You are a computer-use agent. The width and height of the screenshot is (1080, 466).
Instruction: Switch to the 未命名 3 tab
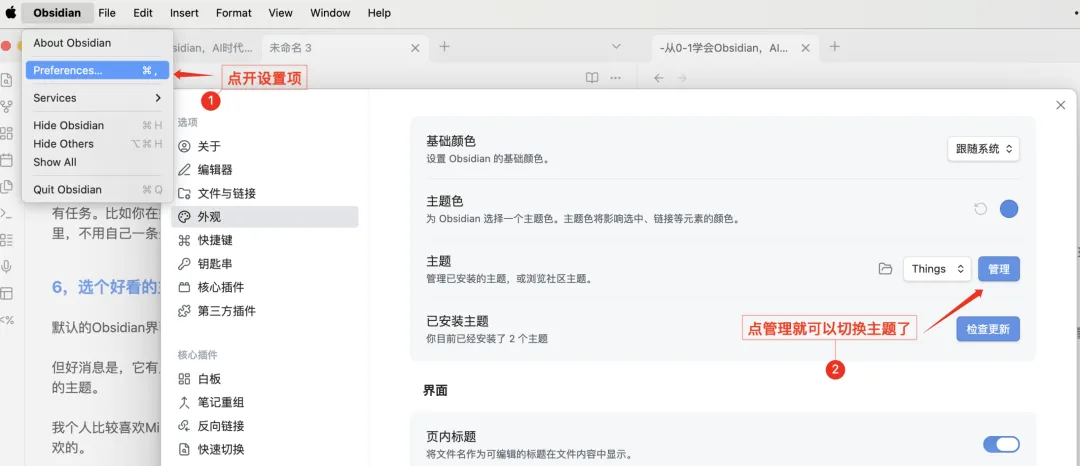tap(344, 47)
